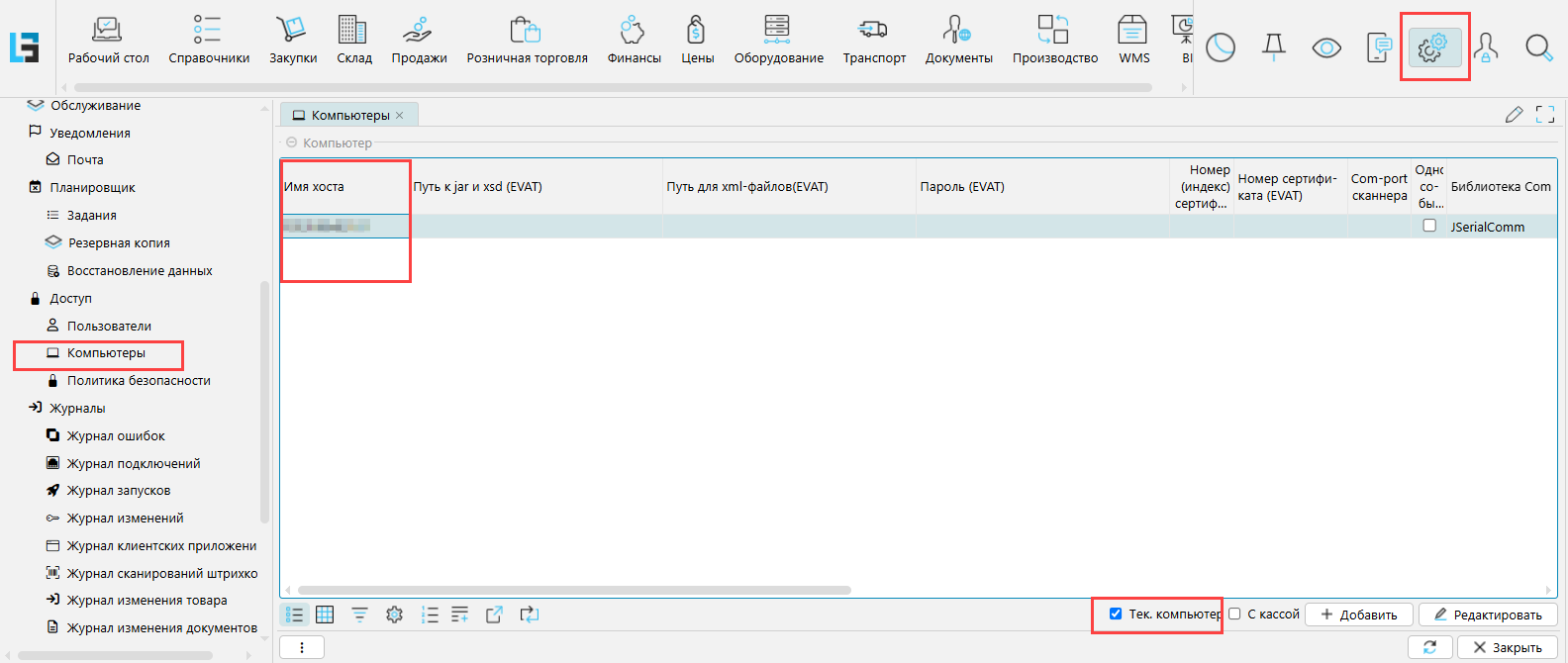Open the three-dot more options menu
1568x663 pixels.
click(x=302, y=647)
